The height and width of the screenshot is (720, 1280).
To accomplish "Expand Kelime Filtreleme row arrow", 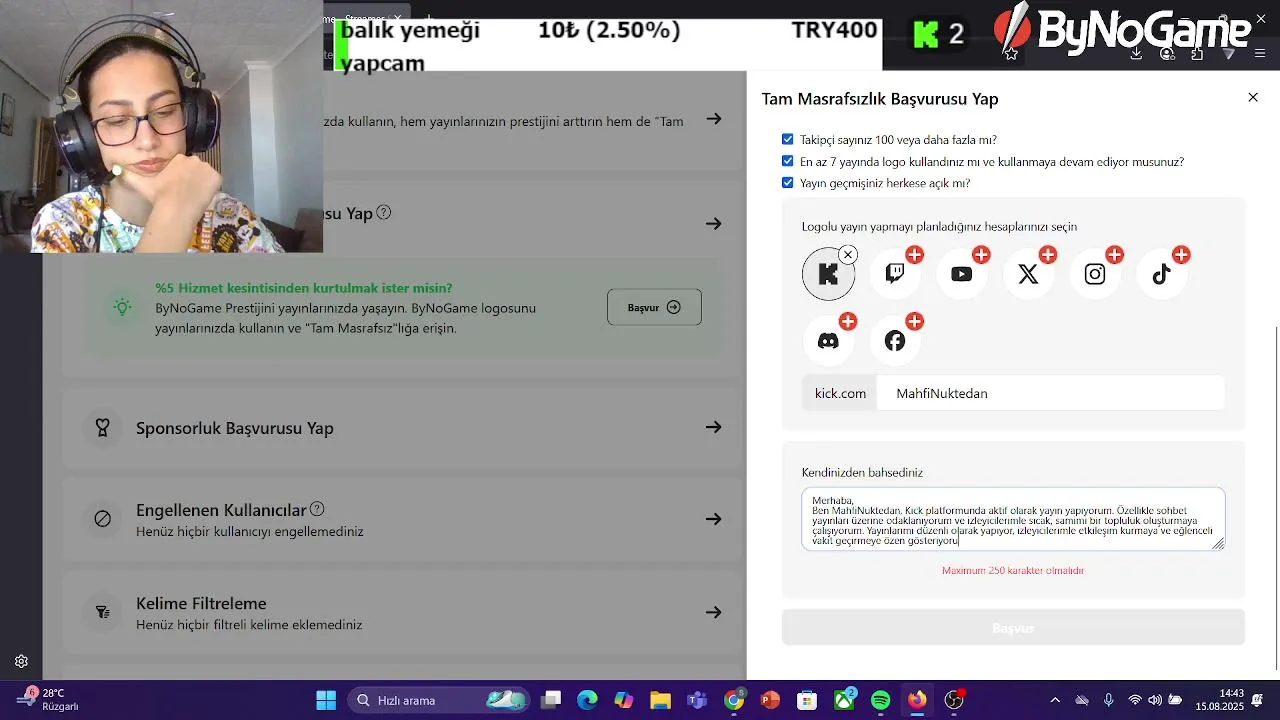I will pyautogui.click(x=713, y=612).
